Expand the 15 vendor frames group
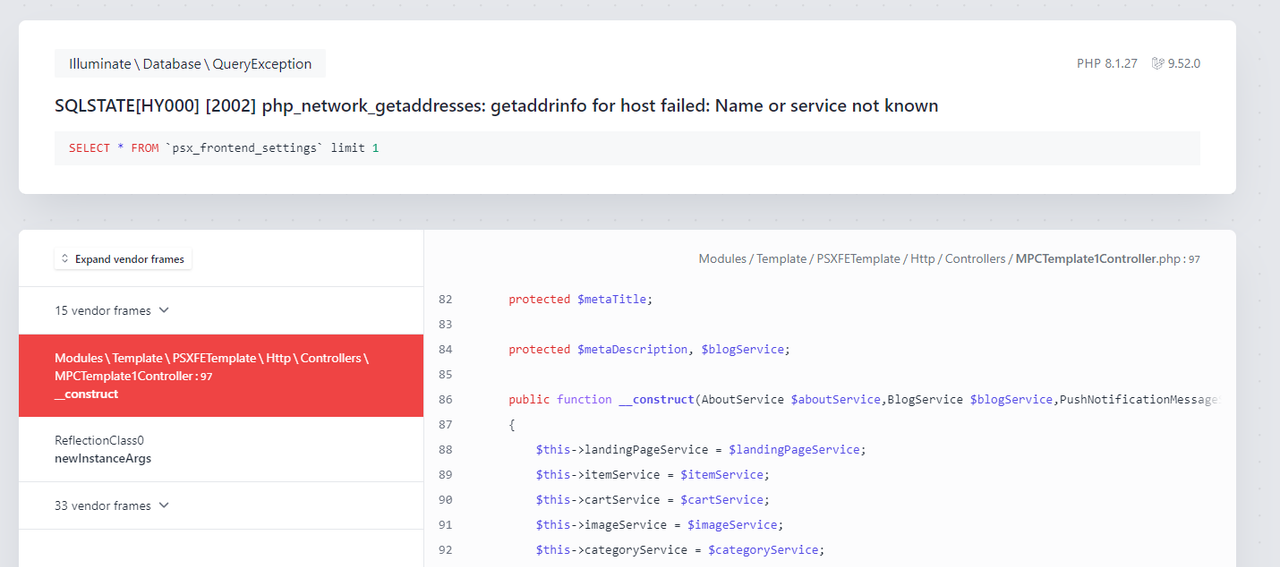1280x567 pixels. point(221,311)
